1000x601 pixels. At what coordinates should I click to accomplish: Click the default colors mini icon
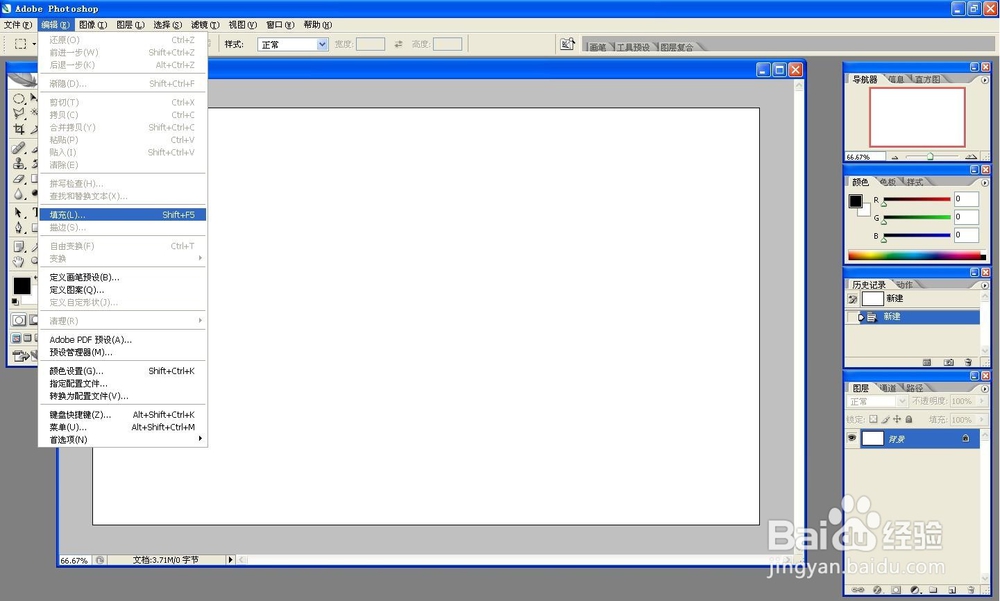(x=15, y=302)
